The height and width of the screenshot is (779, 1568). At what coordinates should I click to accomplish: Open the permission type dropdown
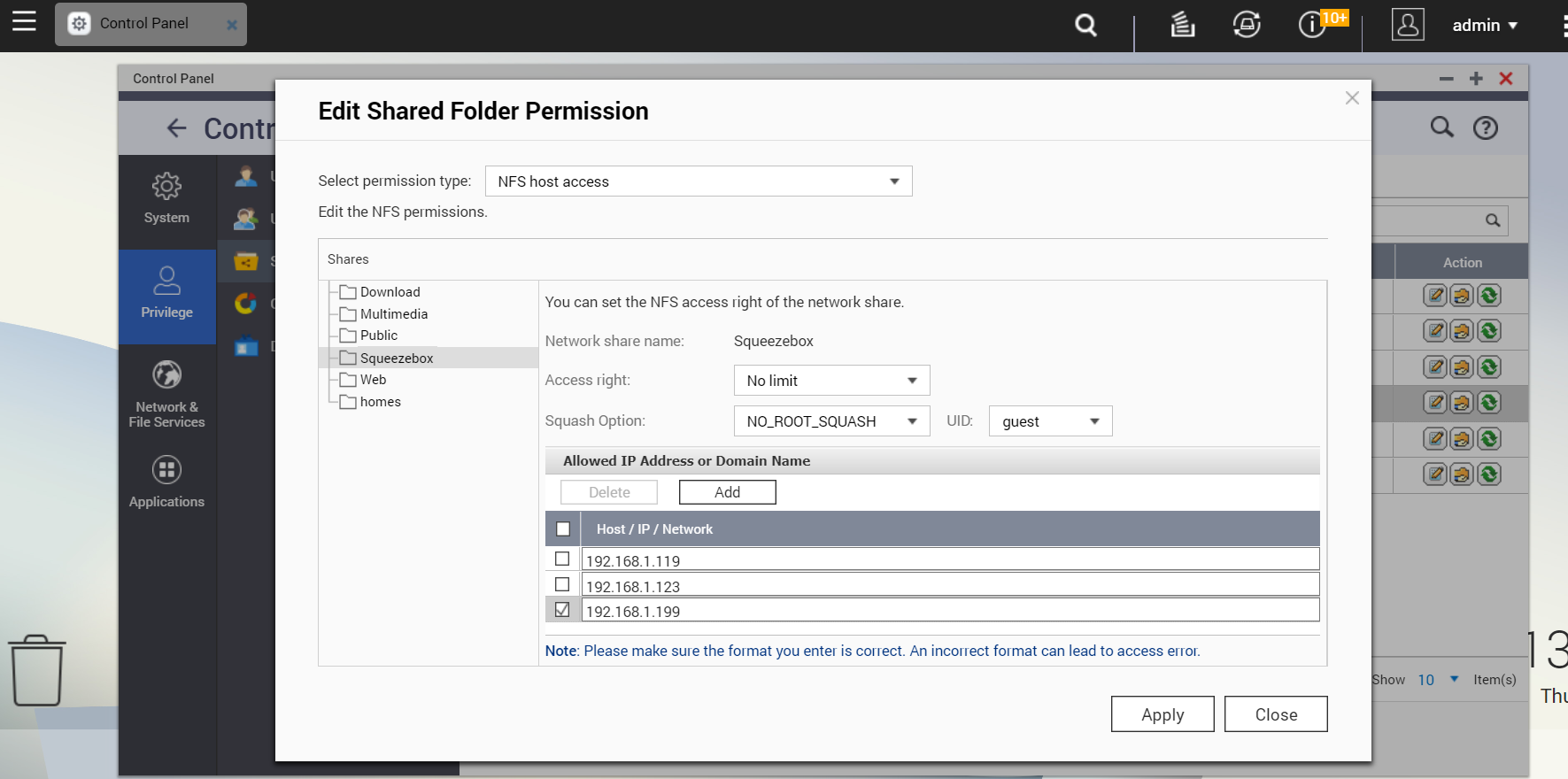699,181
